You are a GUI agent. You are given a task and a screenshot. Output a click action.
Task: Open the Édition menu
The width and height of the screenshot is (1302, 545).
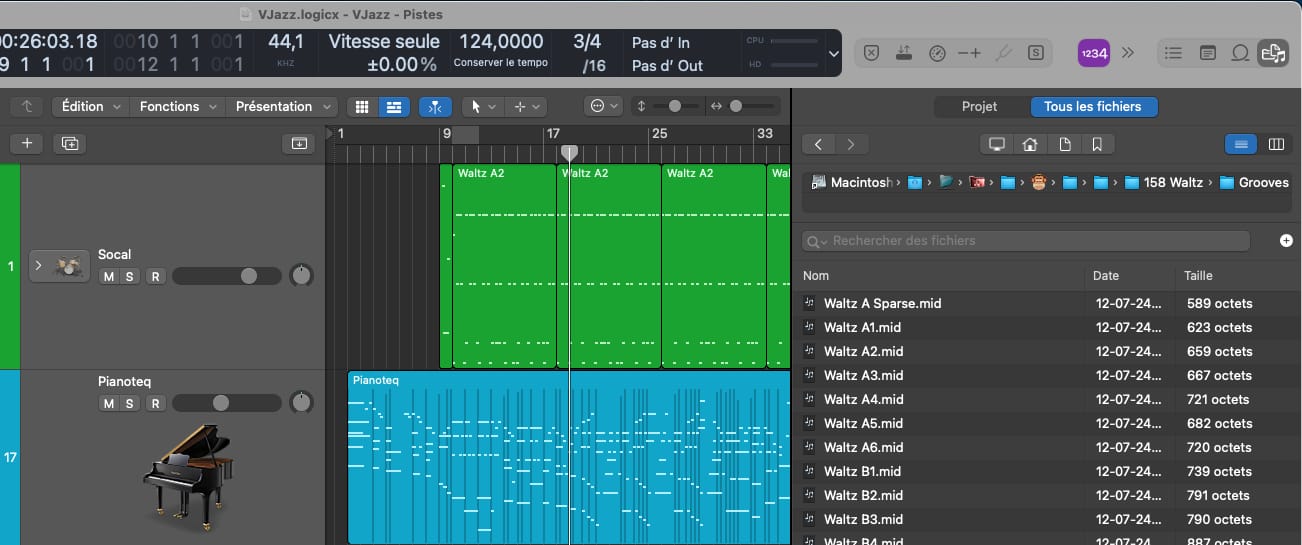pyautogui.click(x=91, y=106)
